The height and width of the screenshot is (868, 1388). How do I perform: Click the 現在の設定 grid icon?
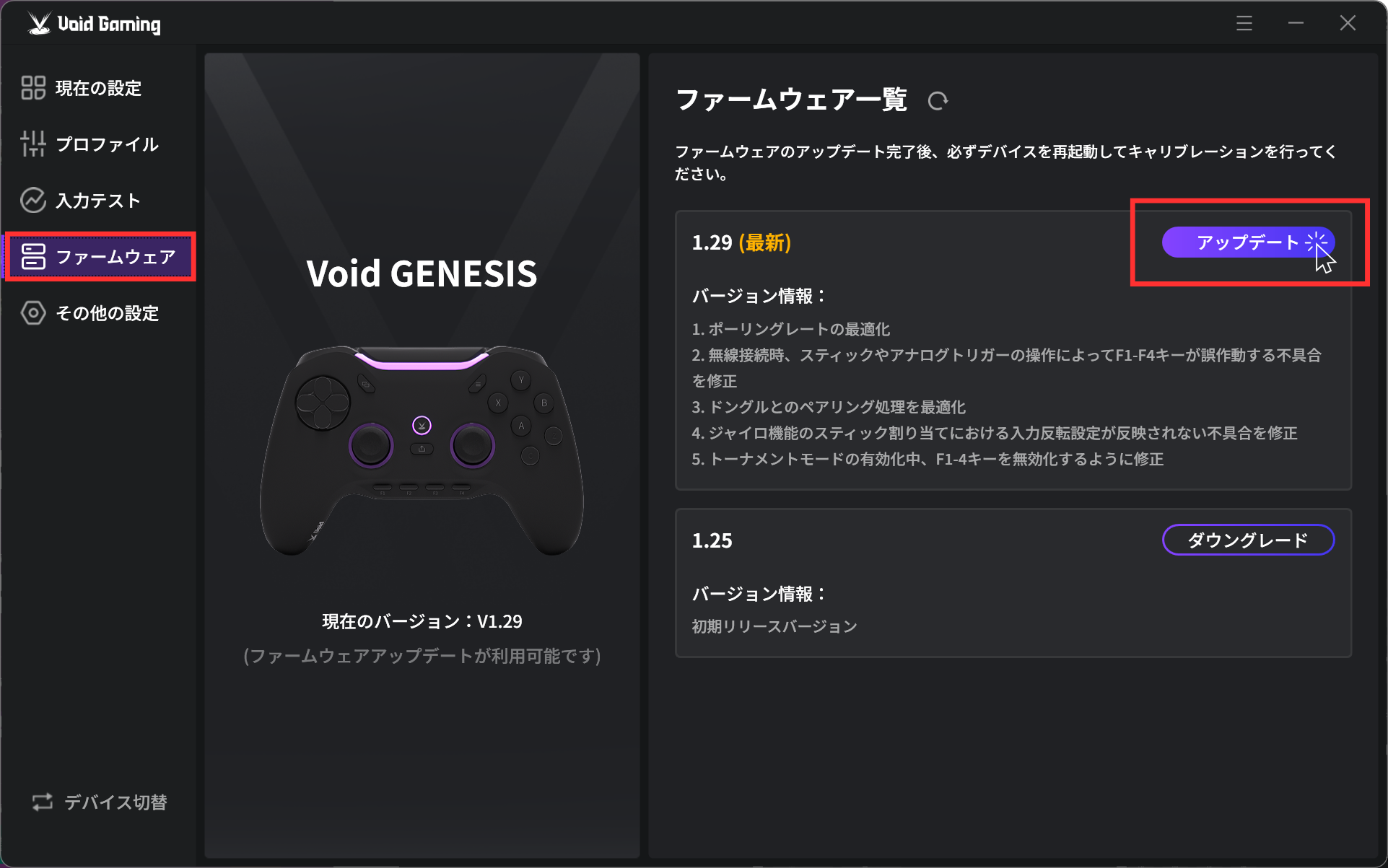pyautogui.click(x=33, y=88)
